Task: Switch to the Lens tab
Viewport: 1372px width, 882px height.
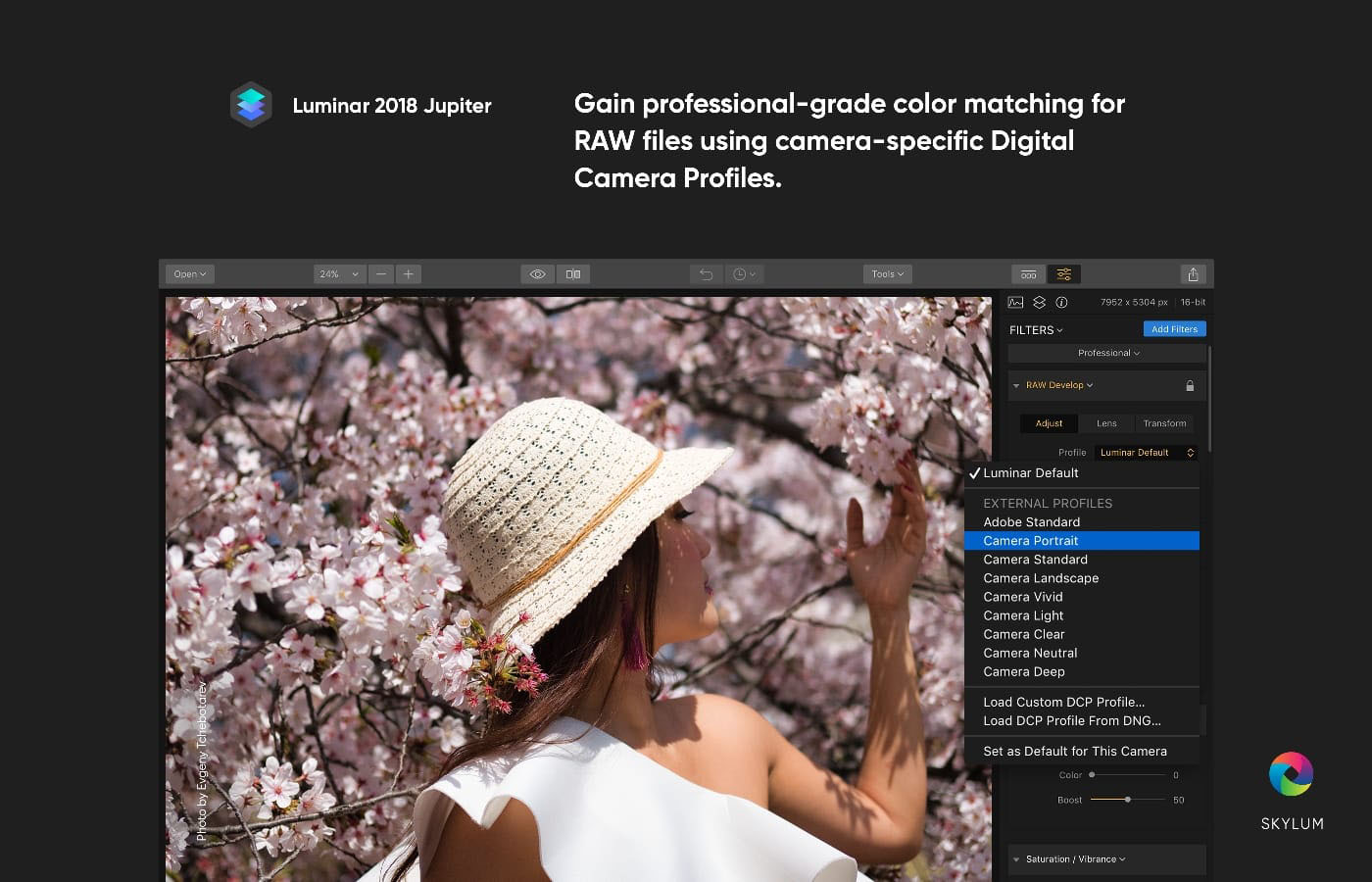Action: point(1106,423)
